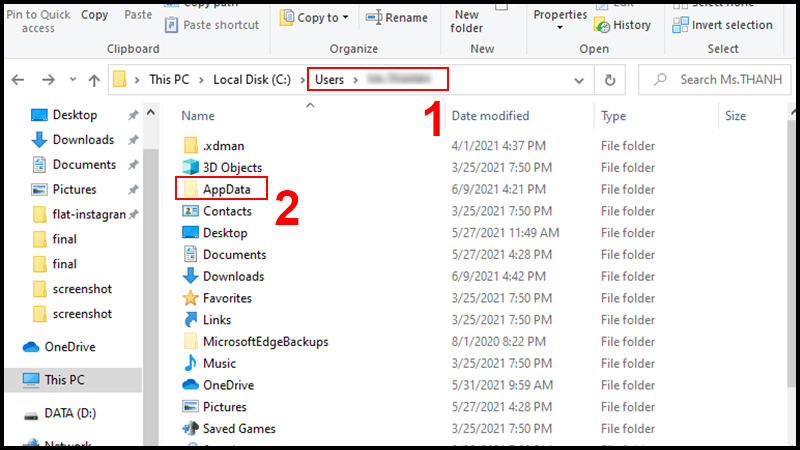This screenshot has width=800, height=450.
Task: Click the Forward navigation arrow
Action: 48,80
